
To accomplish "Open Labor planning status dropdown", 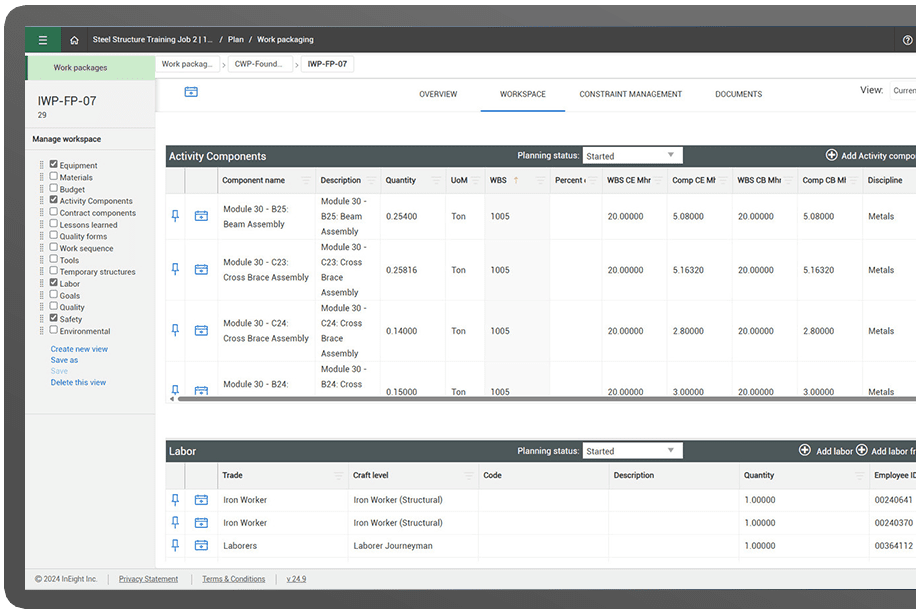I will pyautogui.click(x=632, y=451).
